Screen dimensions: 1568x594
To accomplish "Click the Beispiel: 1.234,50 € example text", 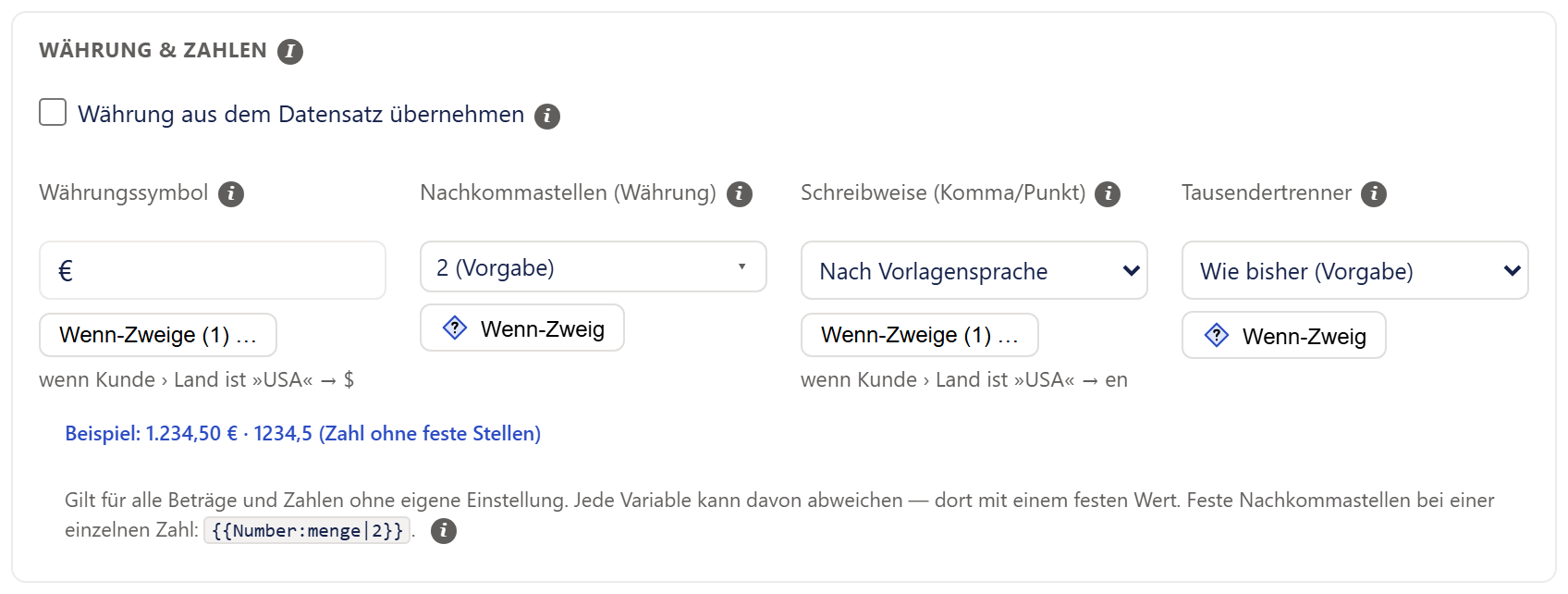I will [x=302, y=434].
